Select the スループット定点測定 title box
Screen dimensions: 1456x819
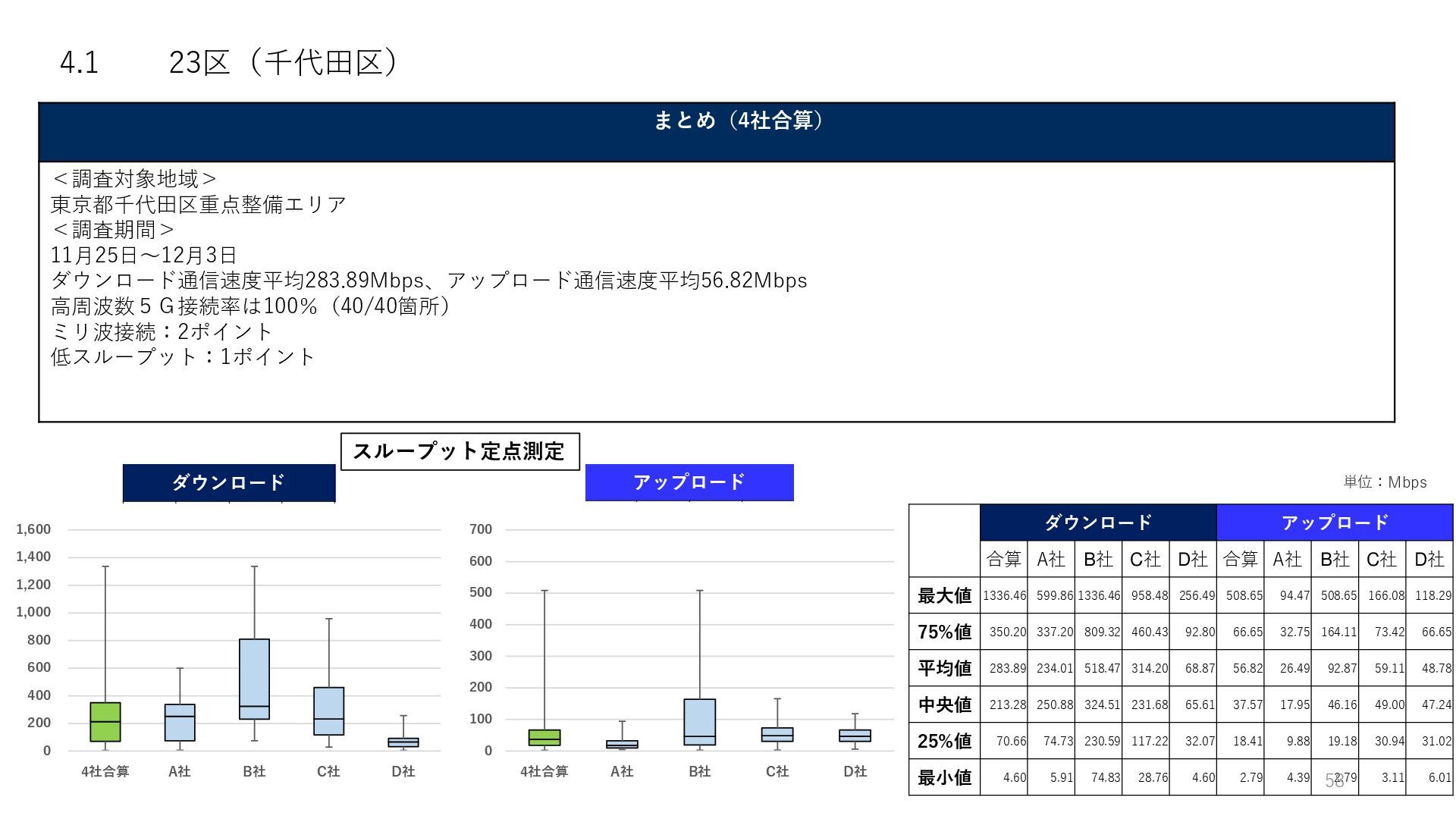tap(460, 451)
